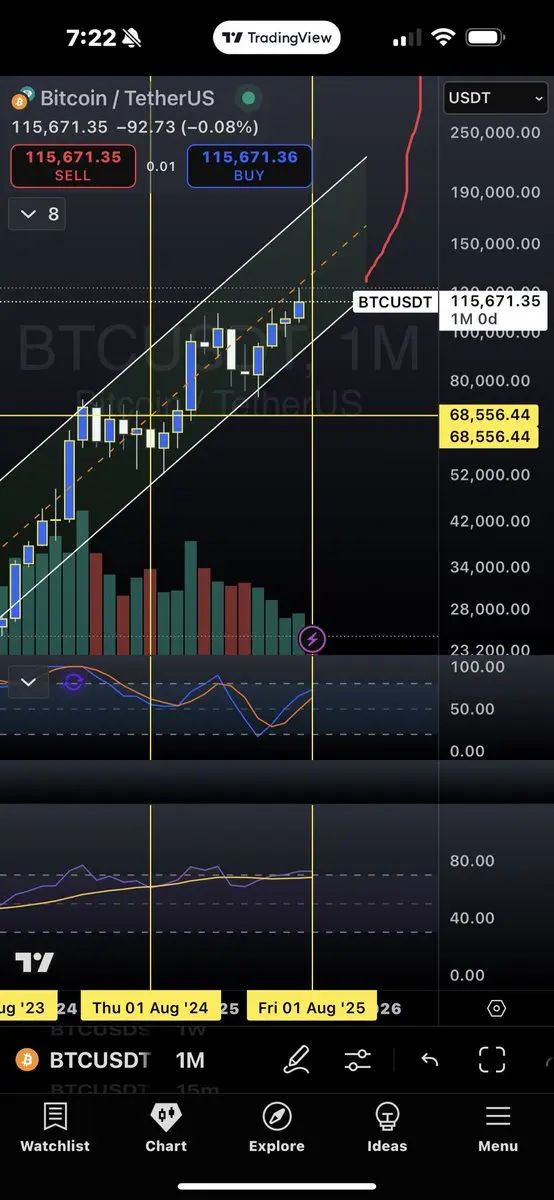Image resolution: width=554 pixels, height=1200 pixels.
Task: Tap the red SELL price button
Action: coord(73,166)
